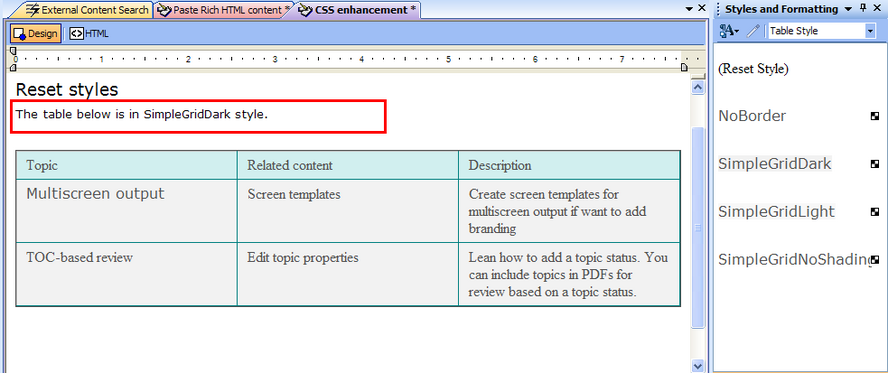
Task: Click the Description header cell
Action: pyautogui.click(x=569, y=165)
